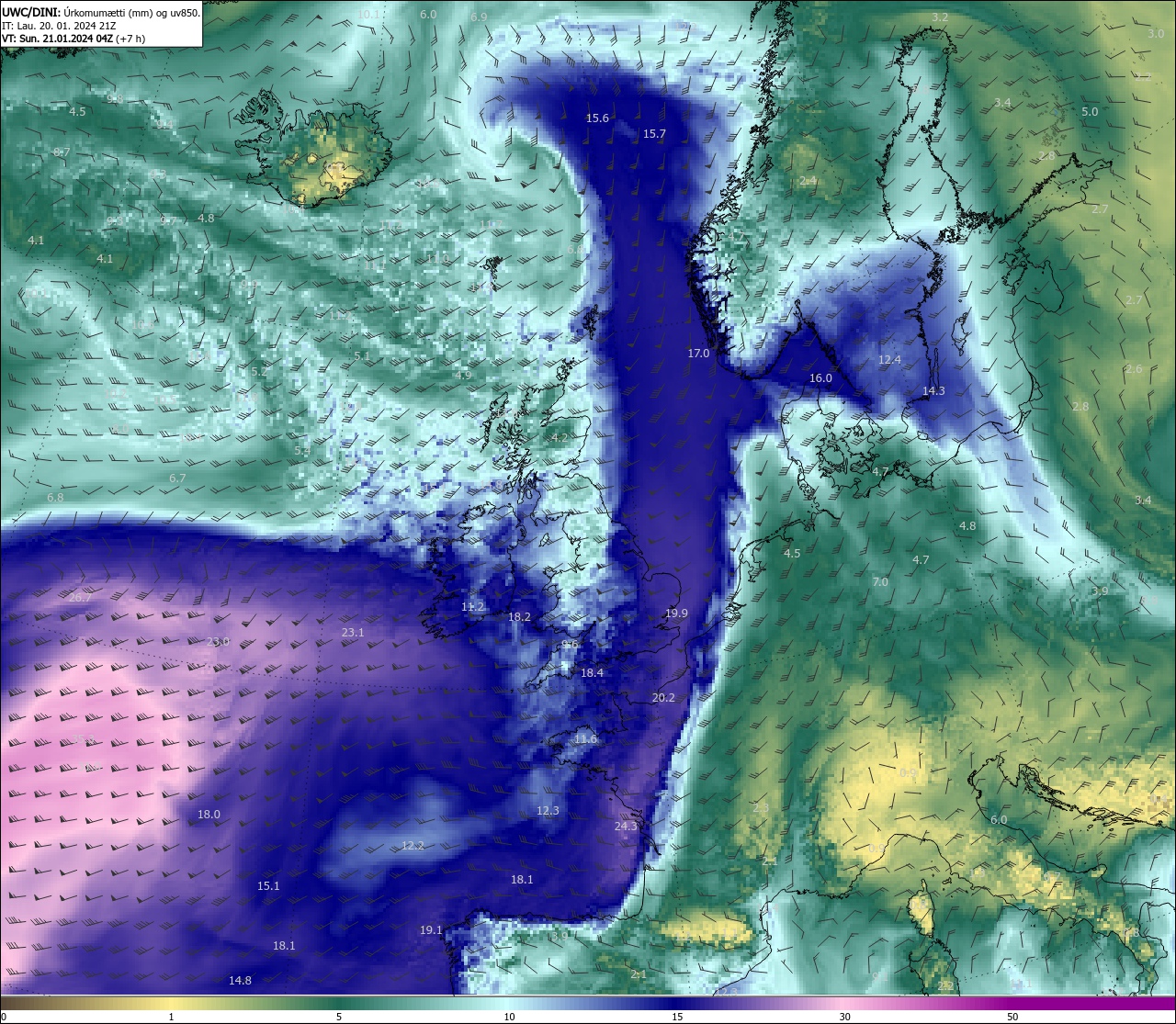Select the VT: Sun. 21.01.2024 04Z line
Image resolution: width=1176 pixels, height=1024 pixels.
[73, 39]
